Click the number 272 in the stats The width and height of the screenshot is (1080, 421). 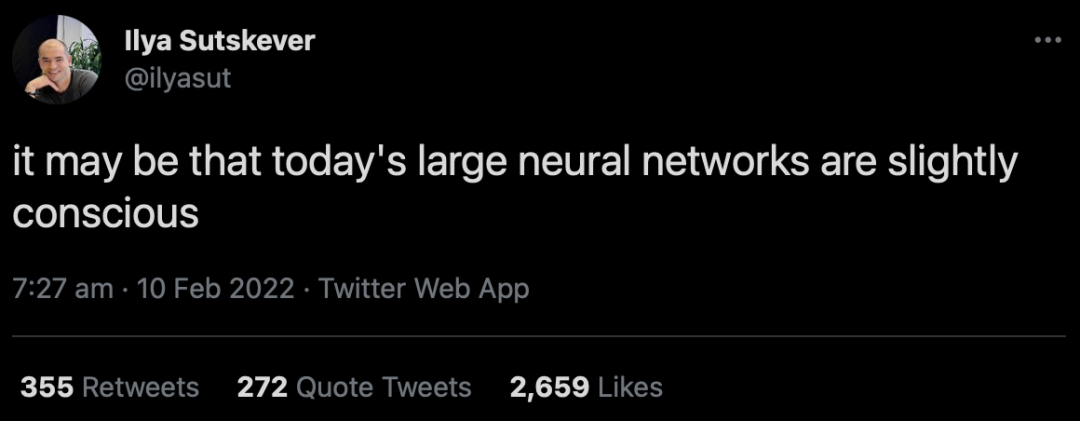263,387
